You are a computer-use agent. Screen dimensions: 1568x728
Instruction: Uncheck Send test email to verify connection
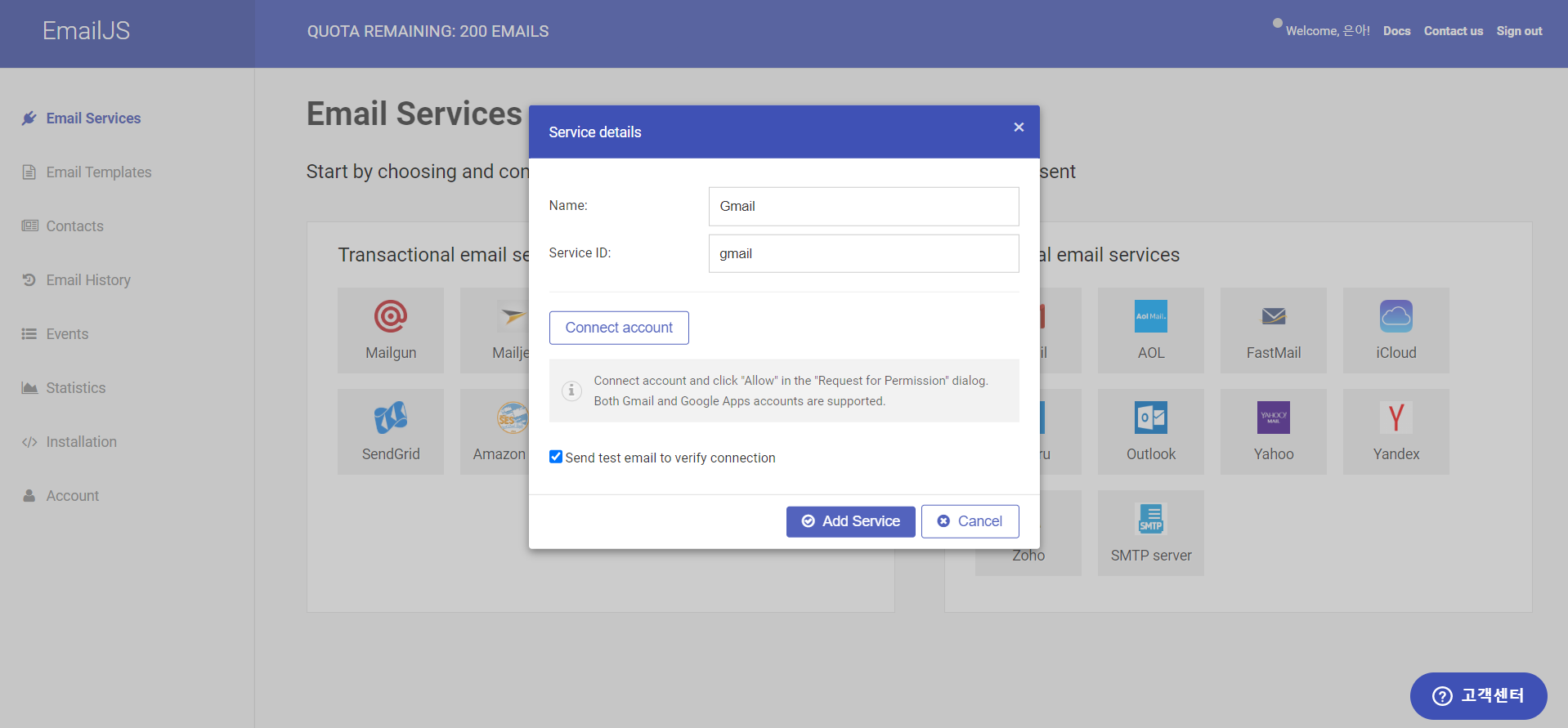click(556, 457)
